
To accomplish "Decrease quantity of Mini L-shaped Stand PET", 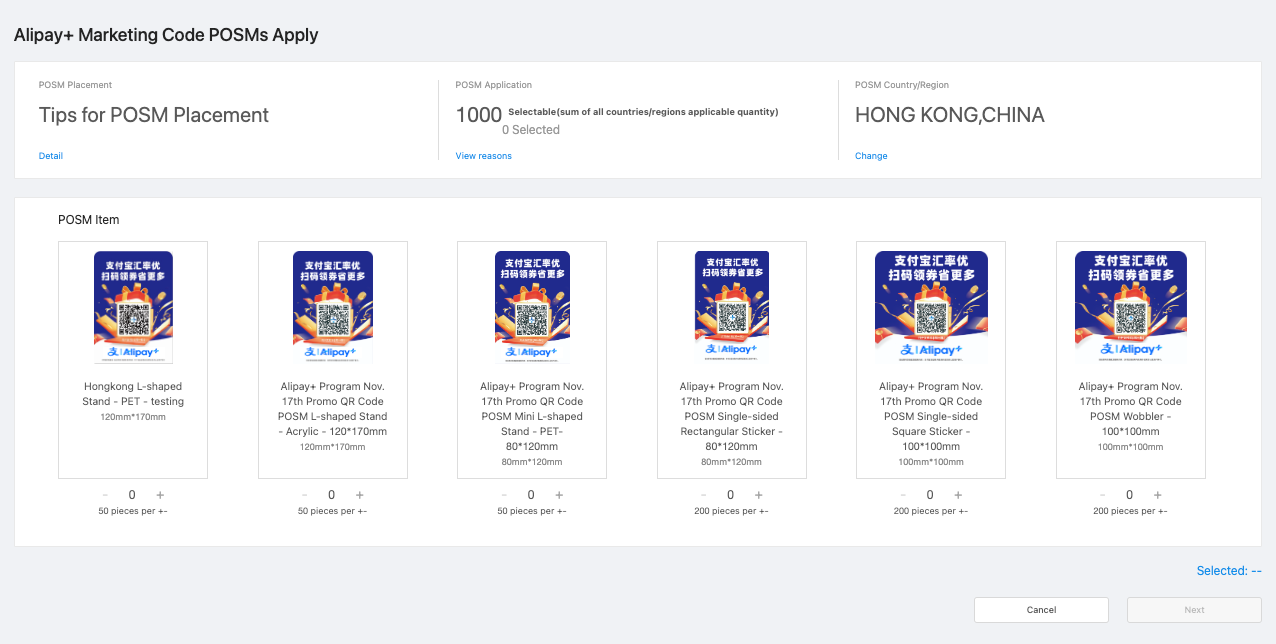I will point(504,494).
